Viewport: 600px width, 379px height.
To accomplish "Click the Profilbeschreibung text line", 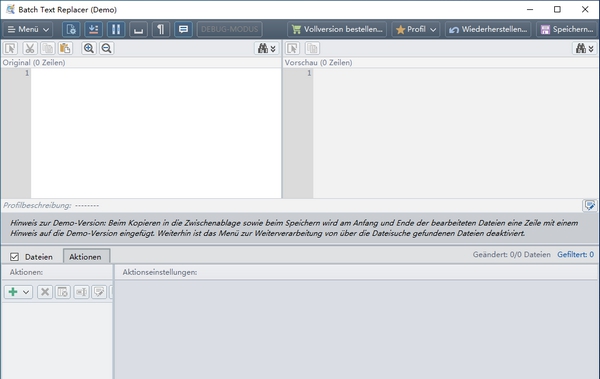I will click(51, 206).
